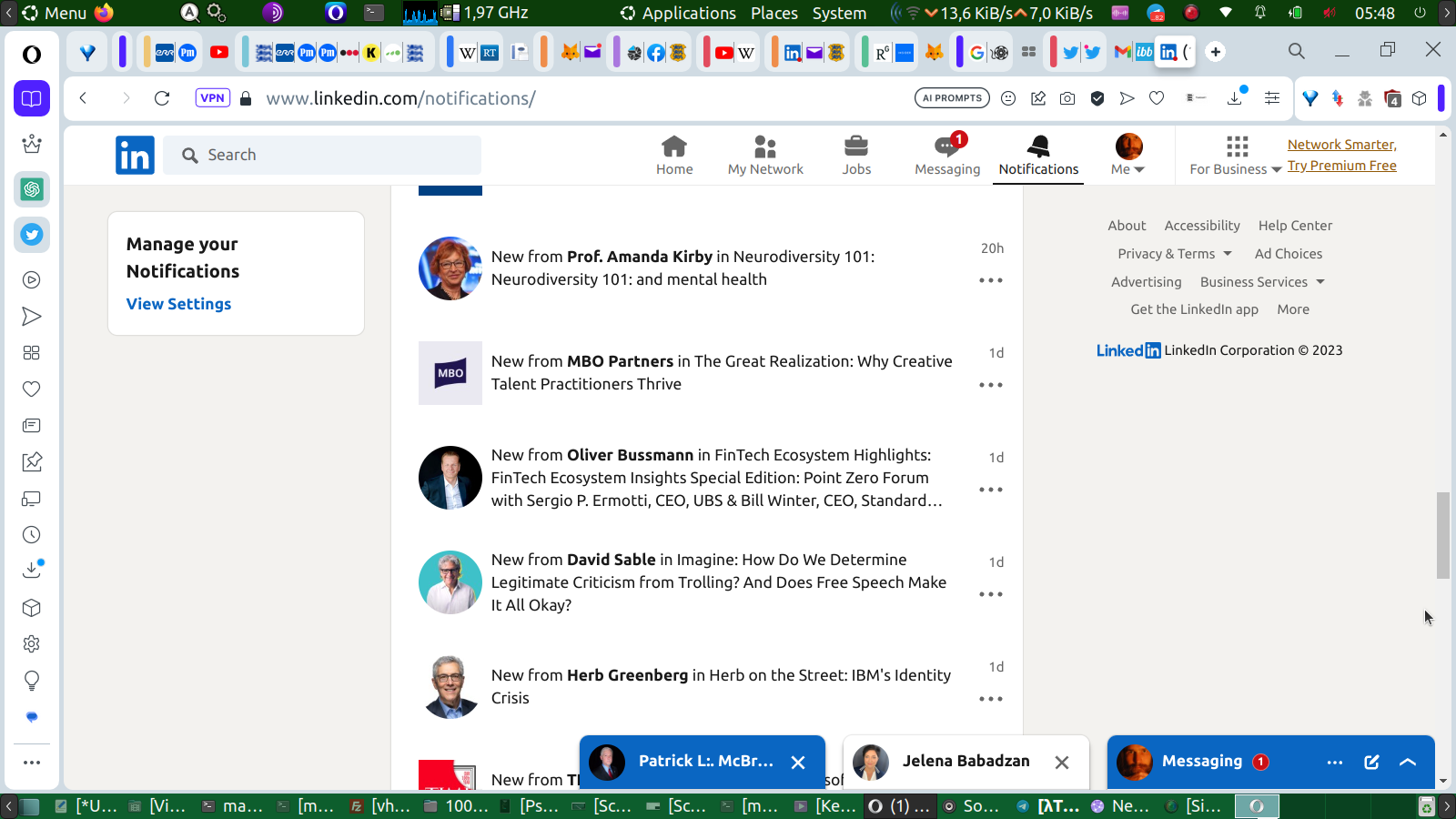Open Messaging tab in LinkedIn nav

click(x=947, y=155)
